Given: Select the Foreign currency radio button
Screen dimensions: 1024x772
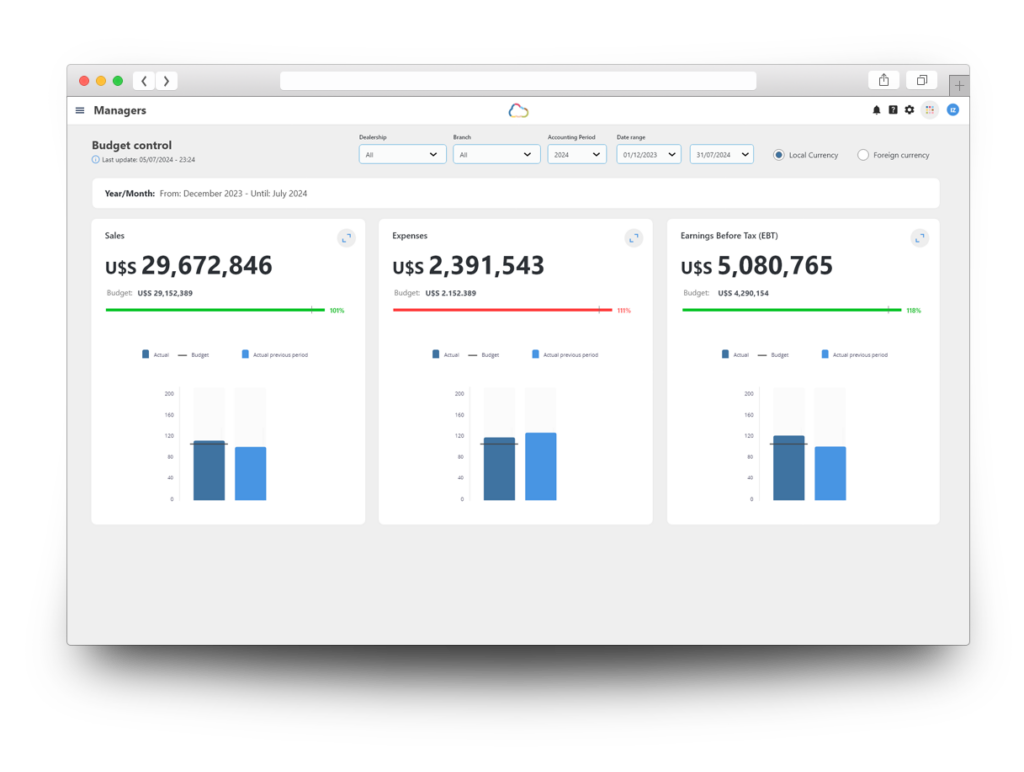Looking at the screenshot, I should click(863, 155).
